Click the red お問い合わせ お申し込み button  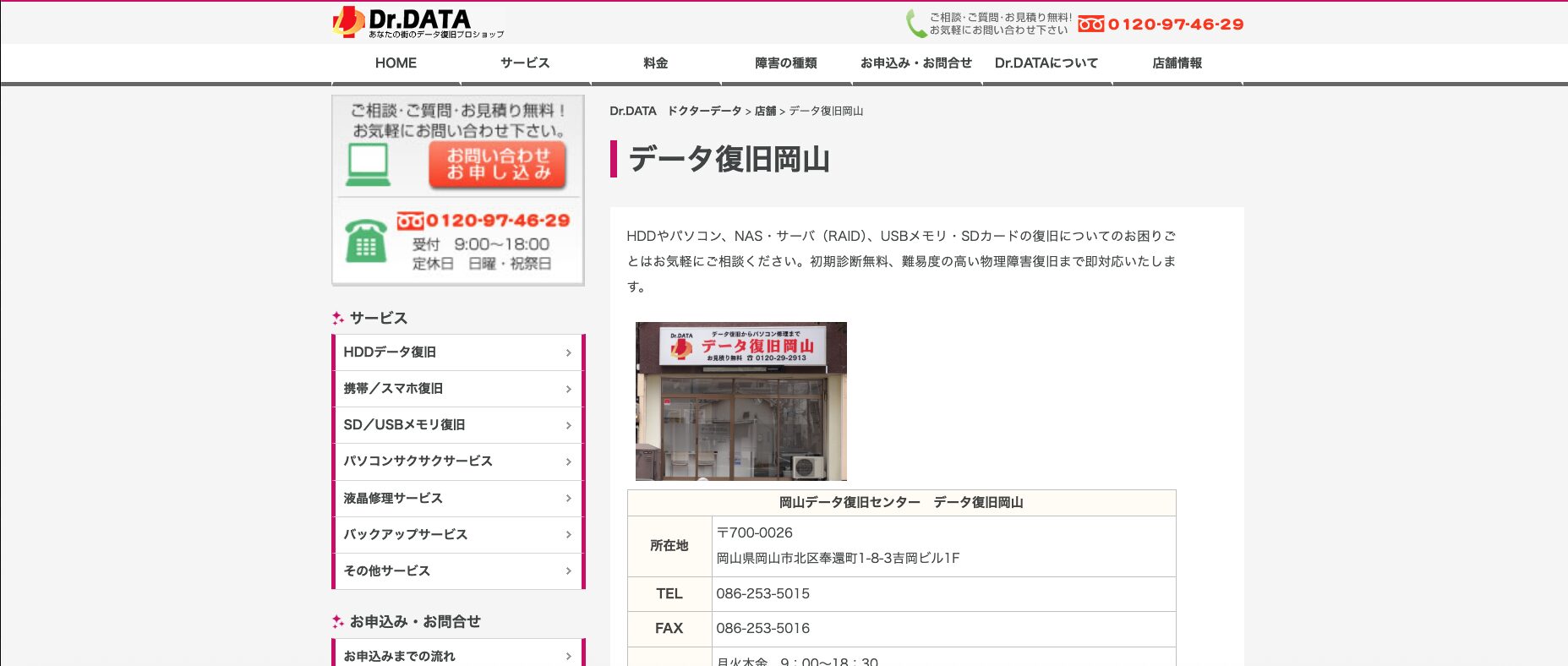click(x=497, y=164)
